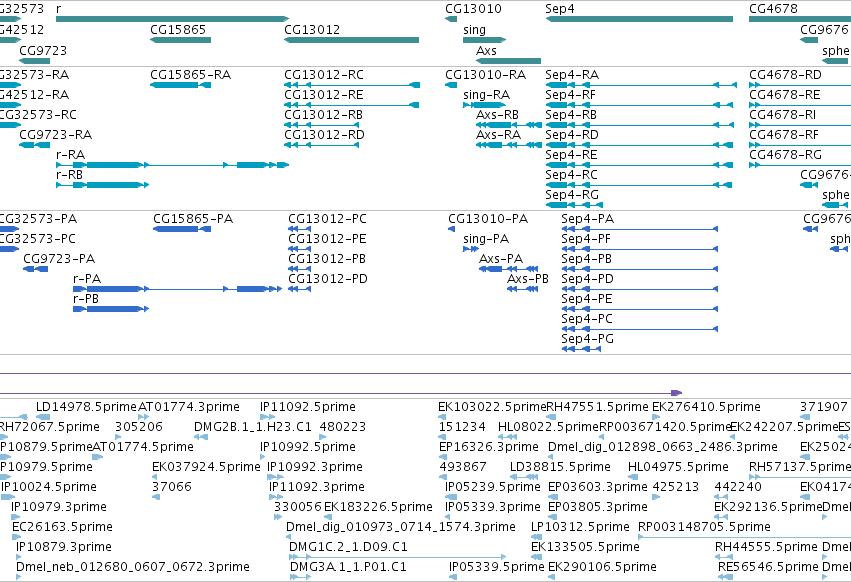This screenshot has width=851, height=582.
Task: Select transcript Sep4-RA
Action: pos(641,85)
